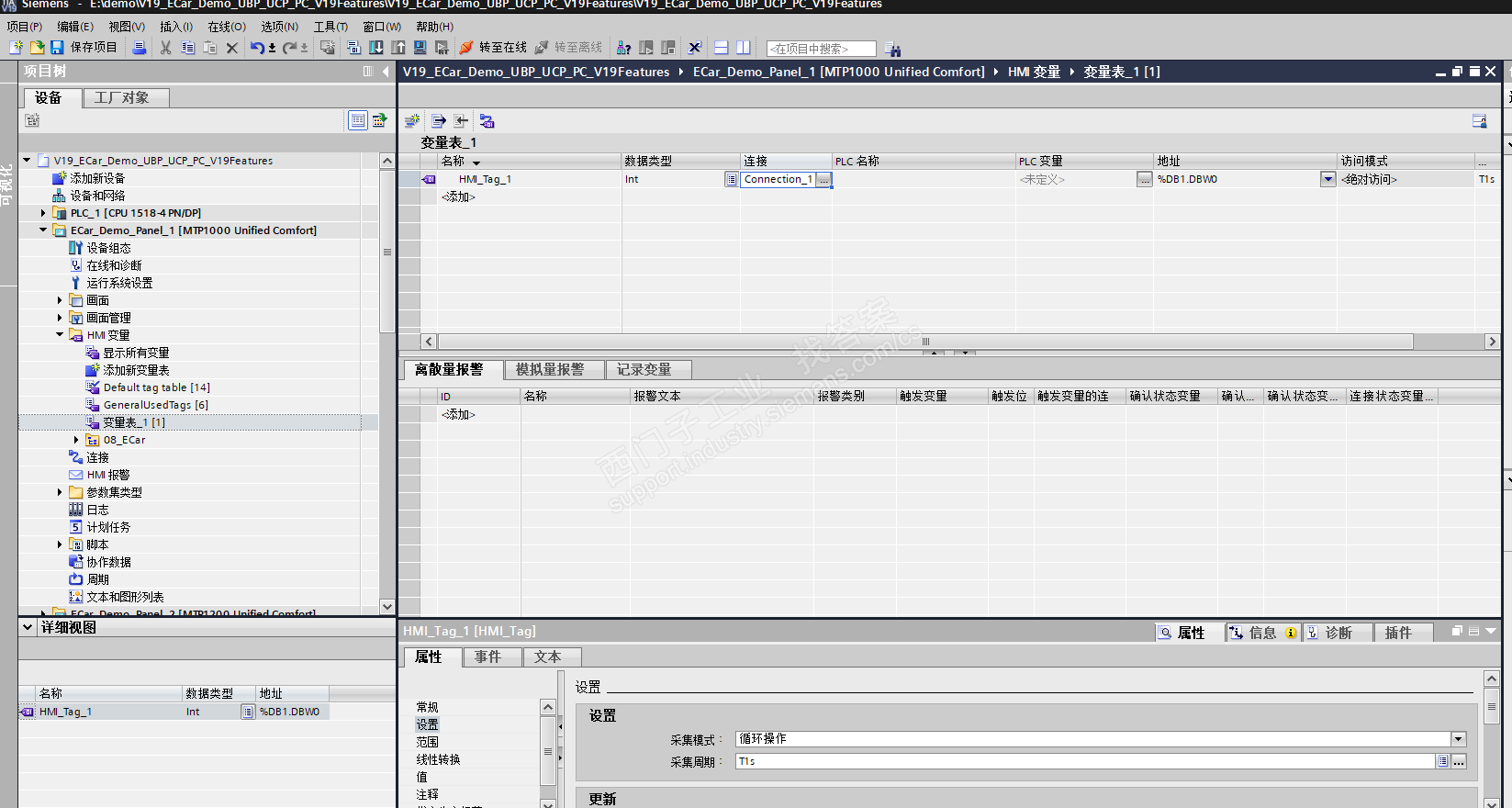Open the 在线(O) menu
The image size is (1512, 808).
pos(227,27)
